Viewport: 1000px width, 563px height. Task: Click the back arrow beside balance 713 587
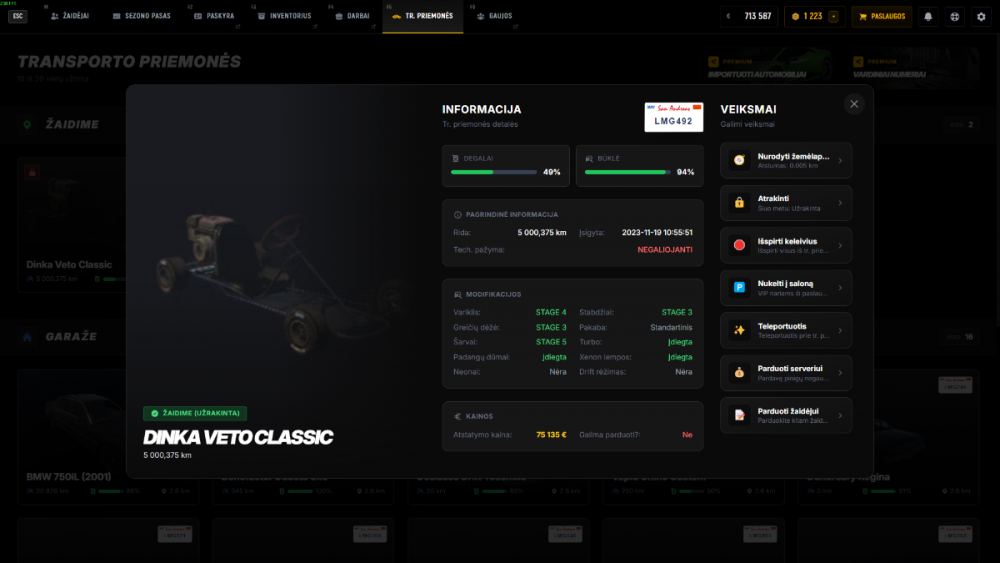728,17
